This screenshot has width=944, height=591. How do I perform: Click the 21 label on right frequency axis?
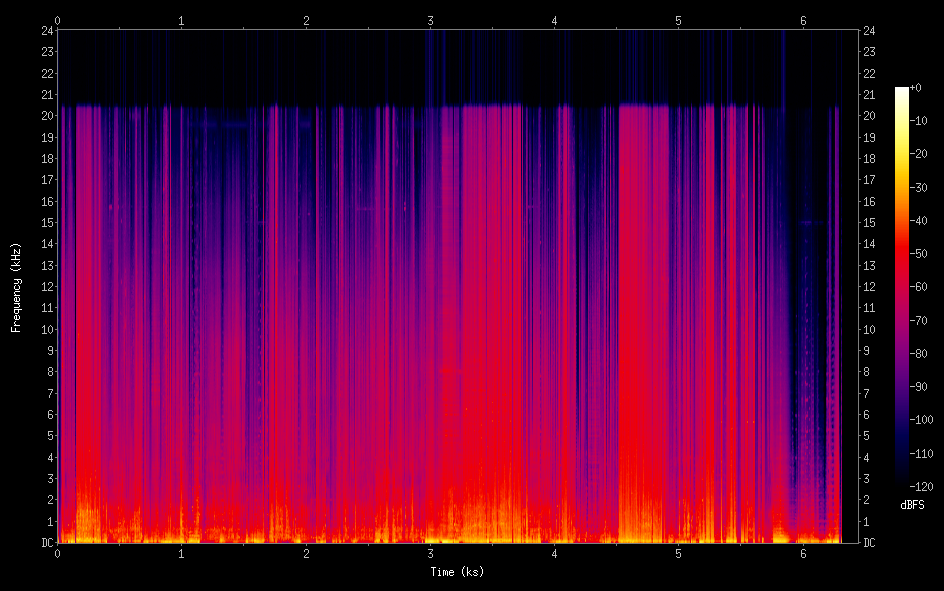coord(870,94)
